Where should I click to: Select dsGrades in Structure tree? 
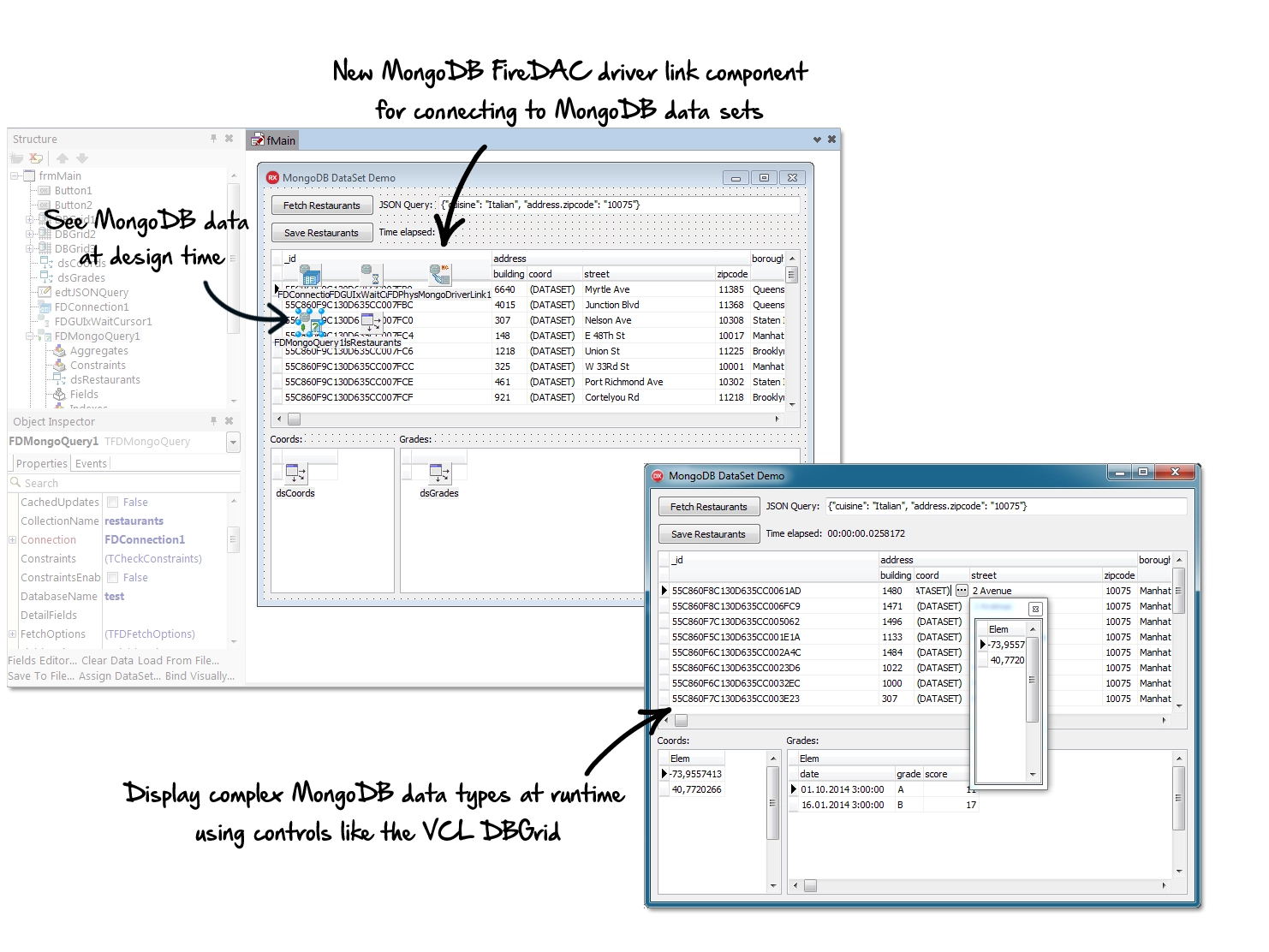[81, 277]
